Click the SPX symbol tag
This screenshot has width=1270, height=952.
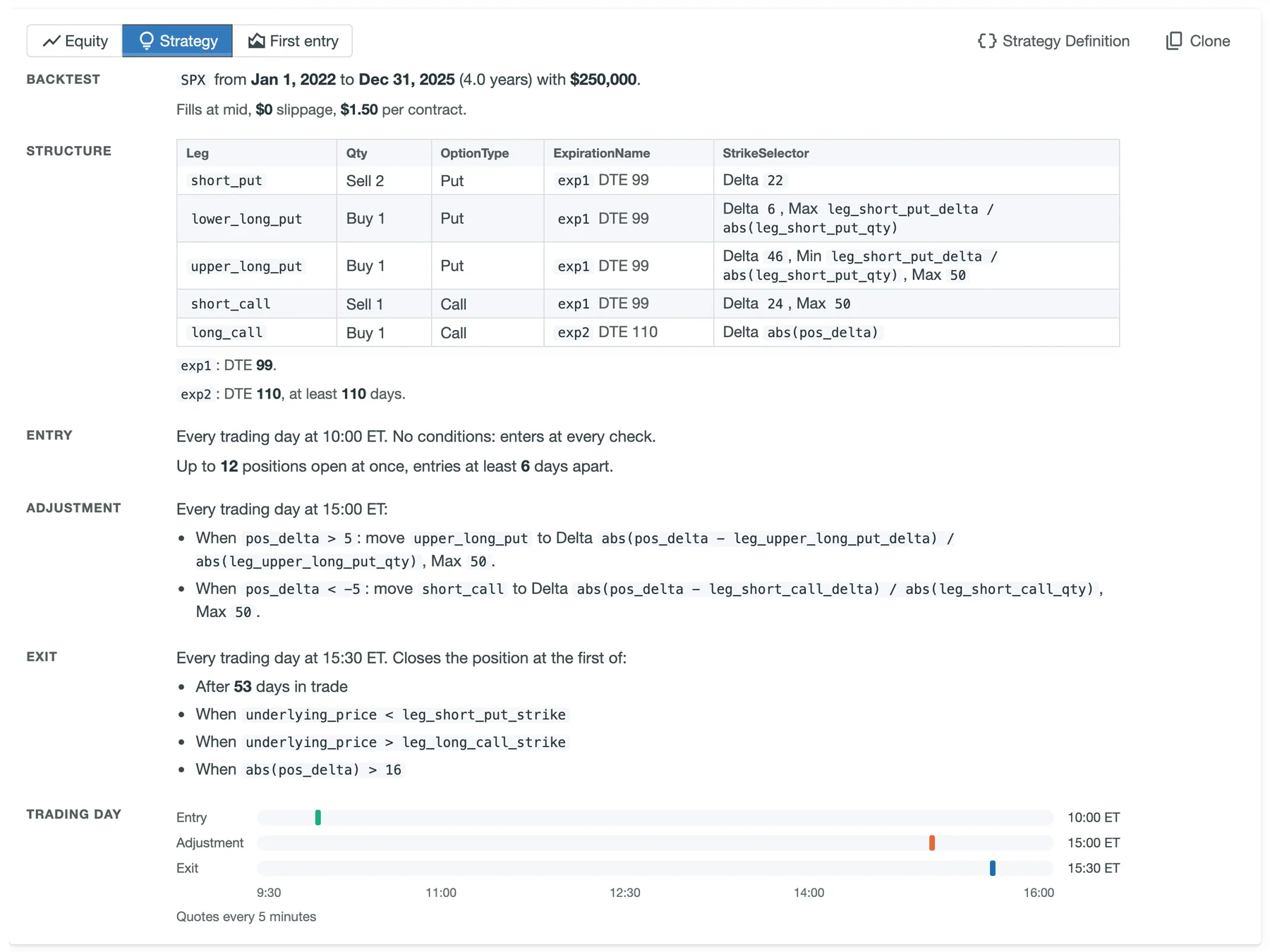tap(193, 80)
